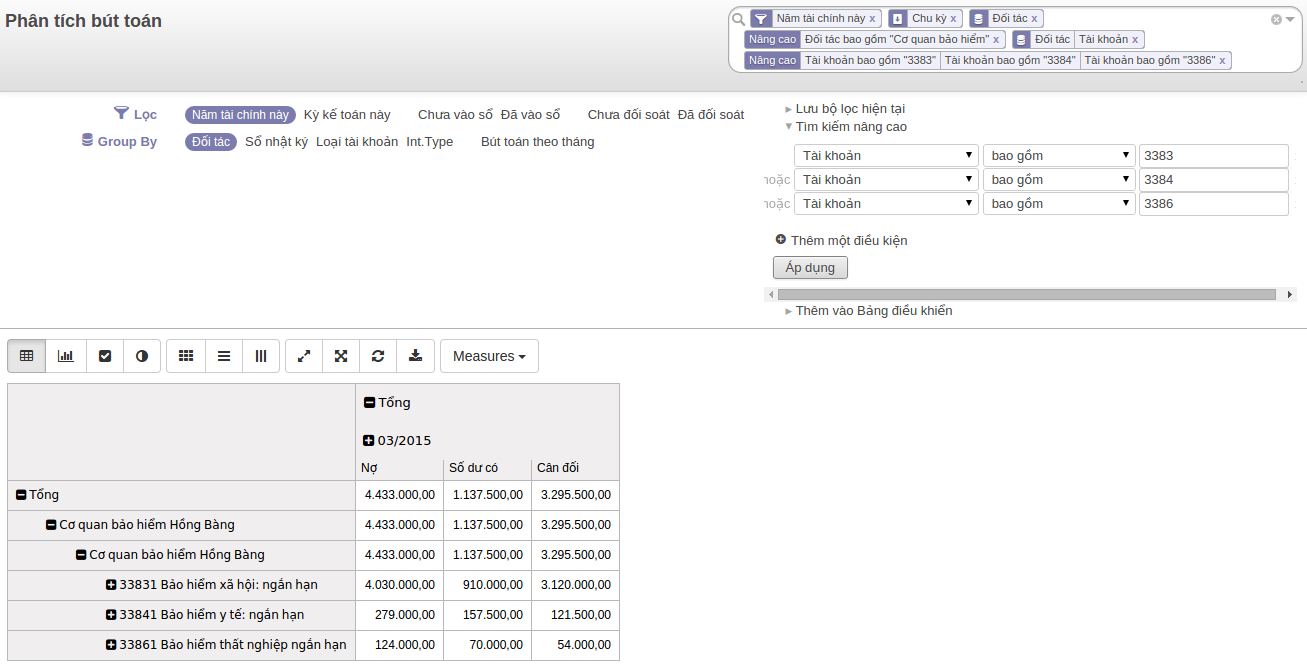The height and width of the screenshot is (666, 1307).
Task: Click the horizontal bars heatmap rows icon
Action: pyautogui.click(x=224, y=356)
